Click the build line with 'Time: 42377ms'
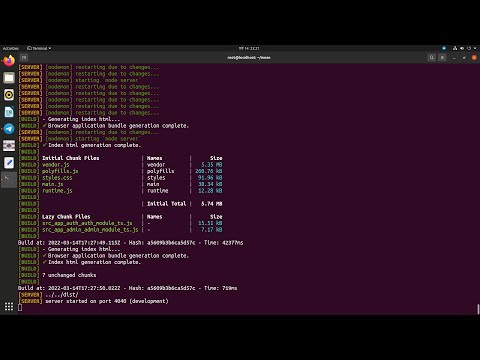The image size is (480, 360). (131, 243)
